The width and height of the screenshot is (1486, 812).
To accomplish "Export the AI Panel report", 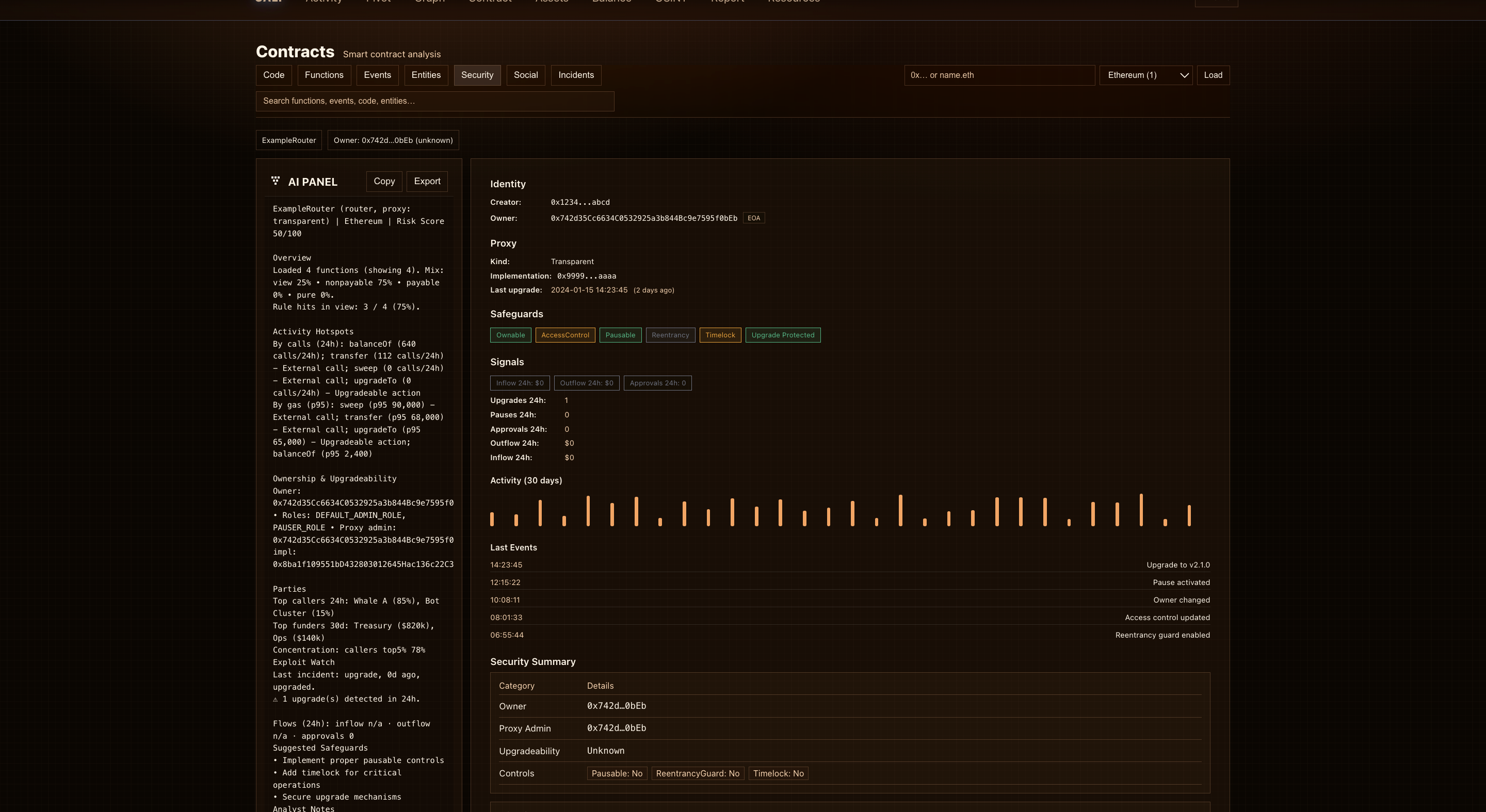I will point(427,181).
